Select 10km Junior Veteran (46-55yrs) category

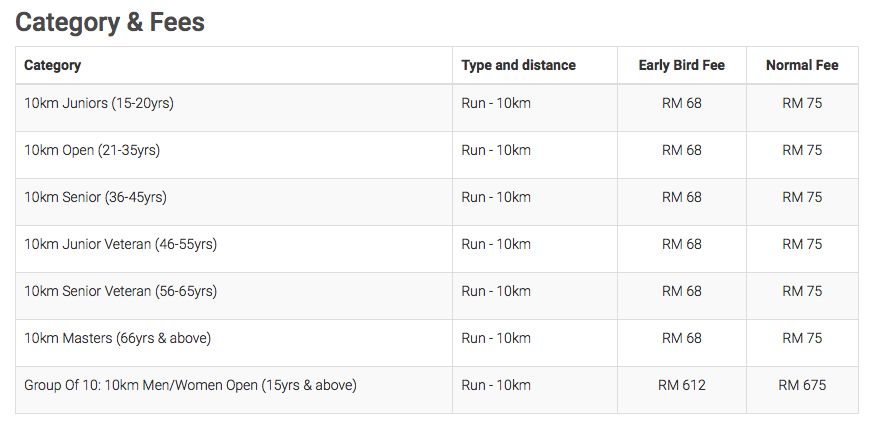(120, 244)
